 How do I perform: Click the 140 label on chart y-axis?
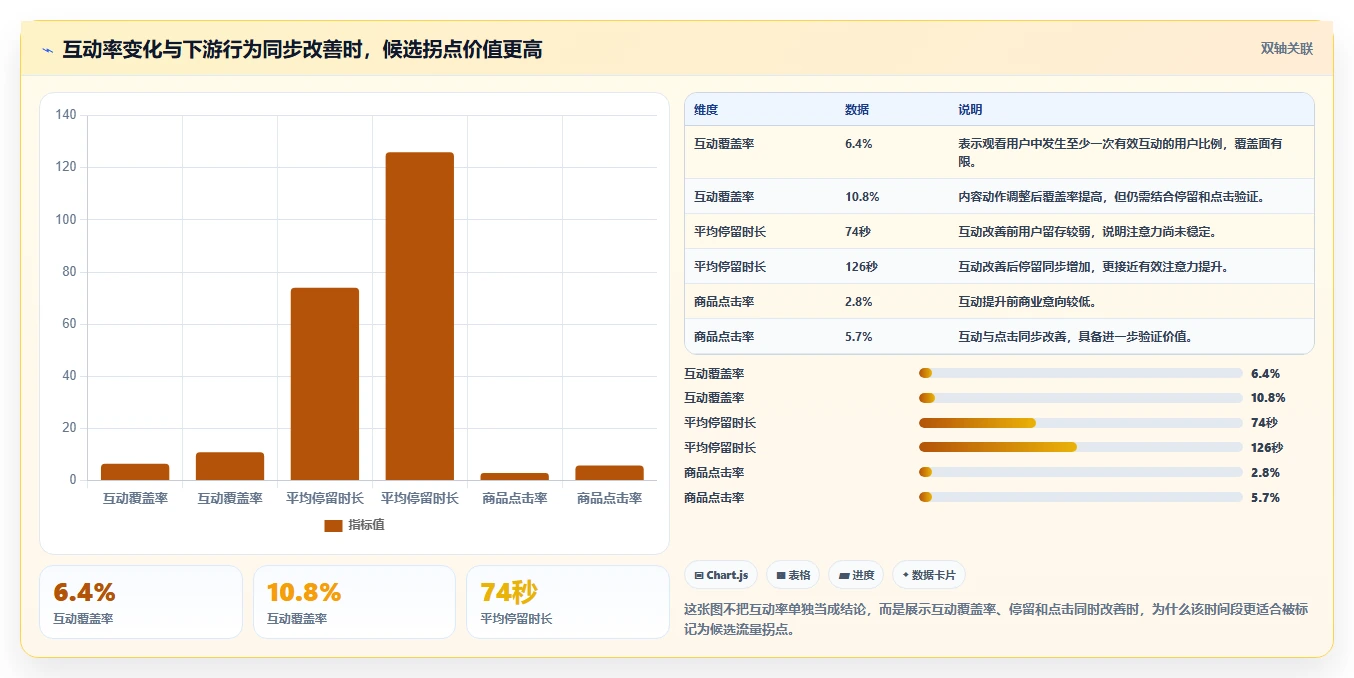click(x=66, y=115)
